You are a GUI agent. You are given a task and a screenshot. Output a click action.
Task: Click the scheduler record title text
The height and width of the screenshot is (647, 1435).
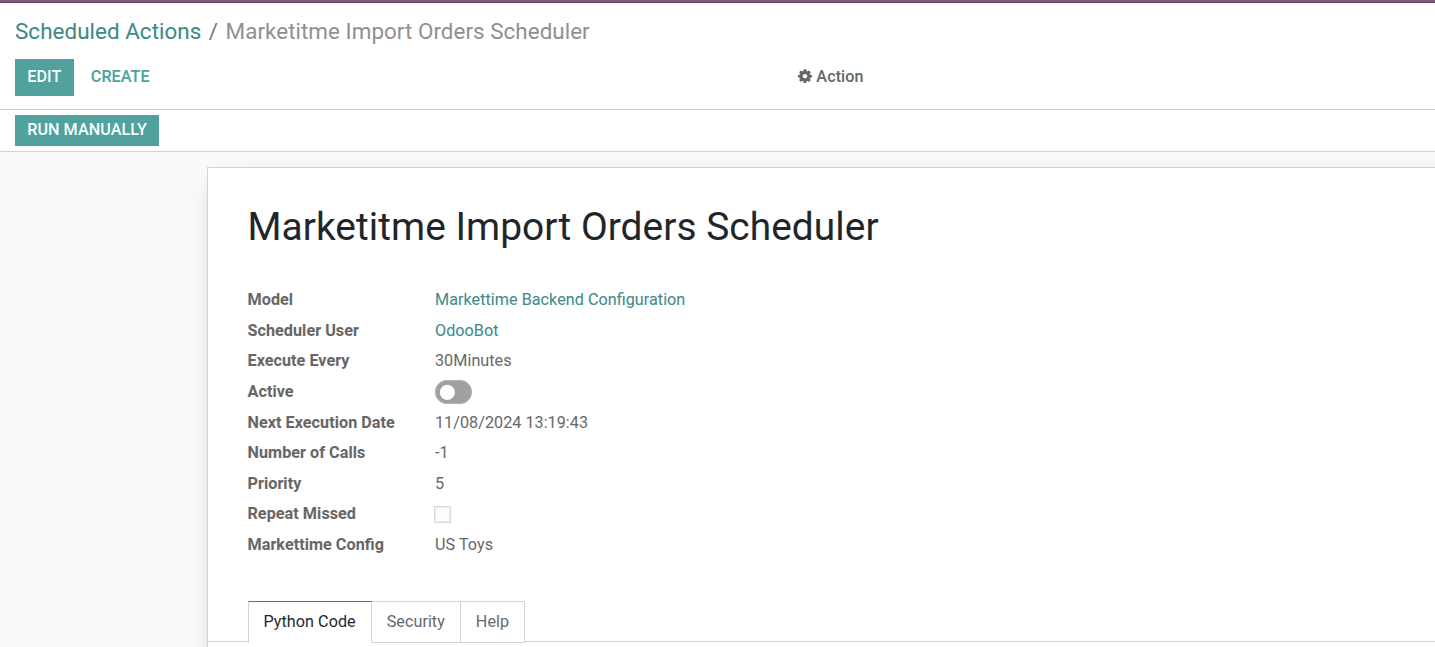[x=562, y=226]
